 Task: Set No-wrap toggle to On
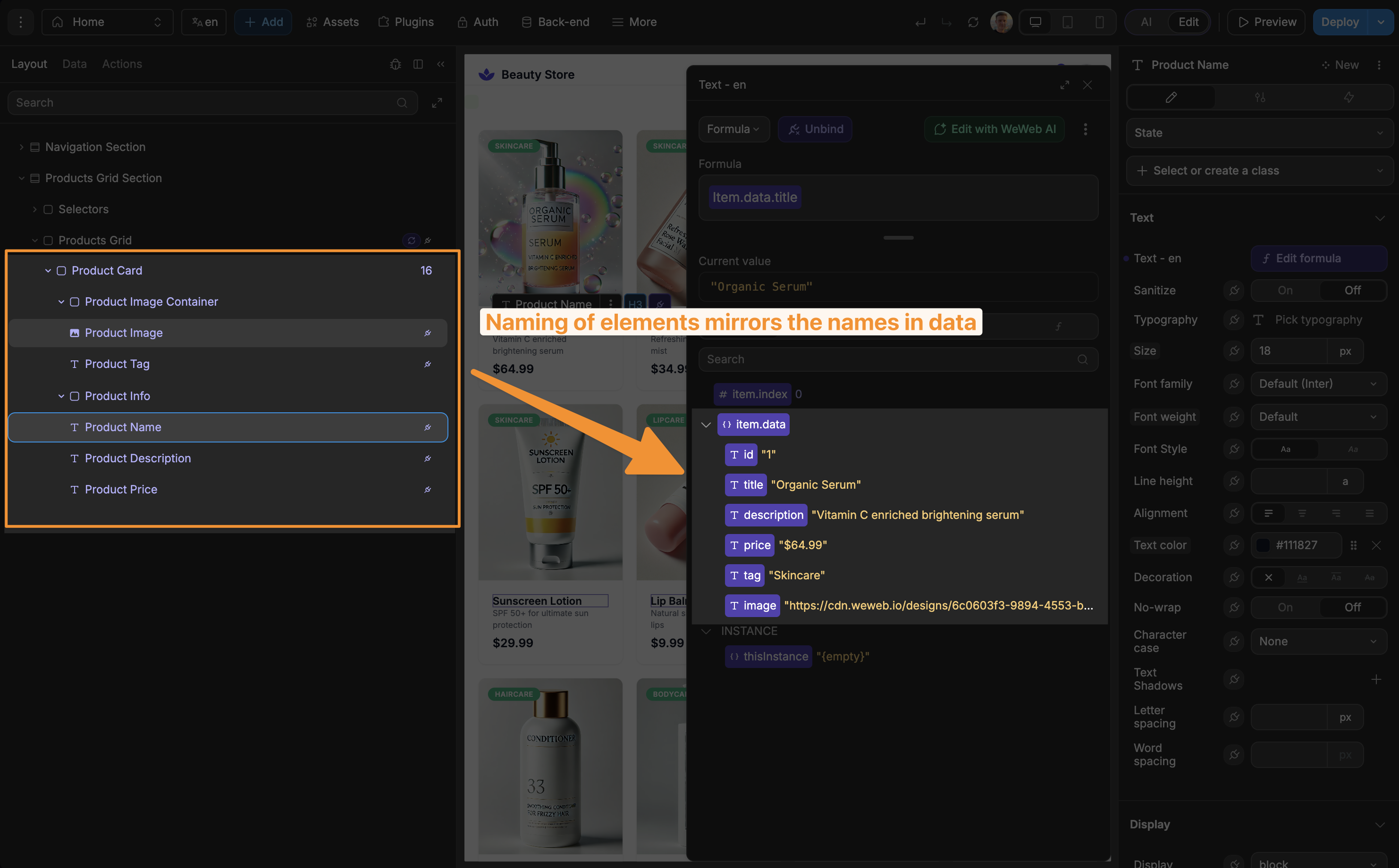[1285, 608]
